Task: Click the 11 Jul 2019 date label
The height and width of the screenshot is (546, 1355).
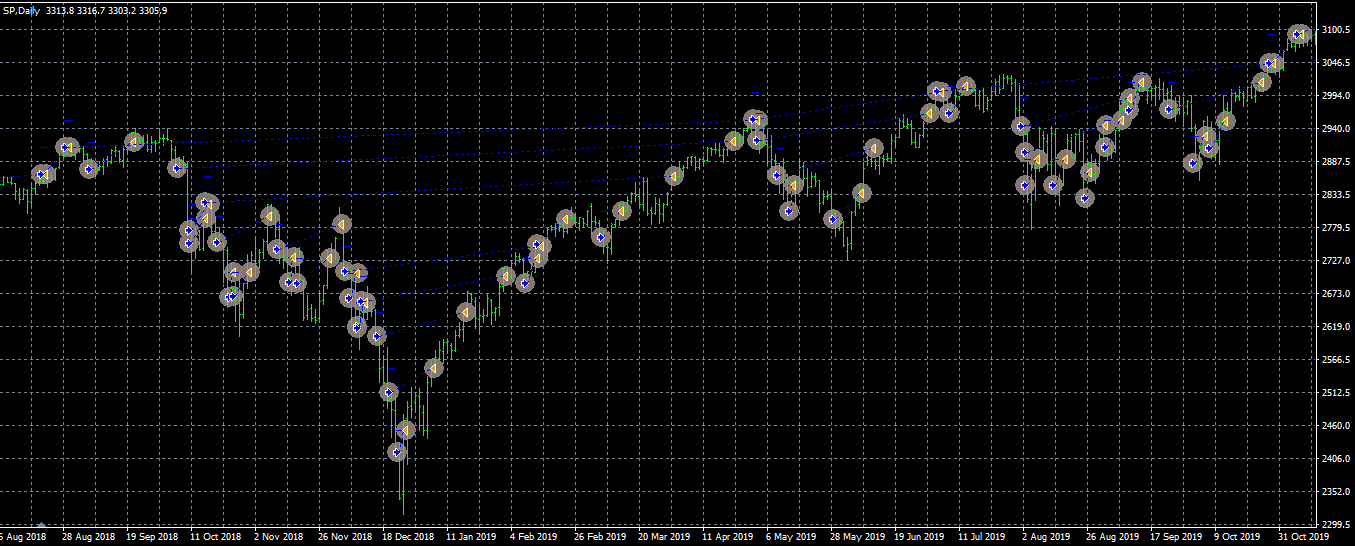Action: point(983,538)
